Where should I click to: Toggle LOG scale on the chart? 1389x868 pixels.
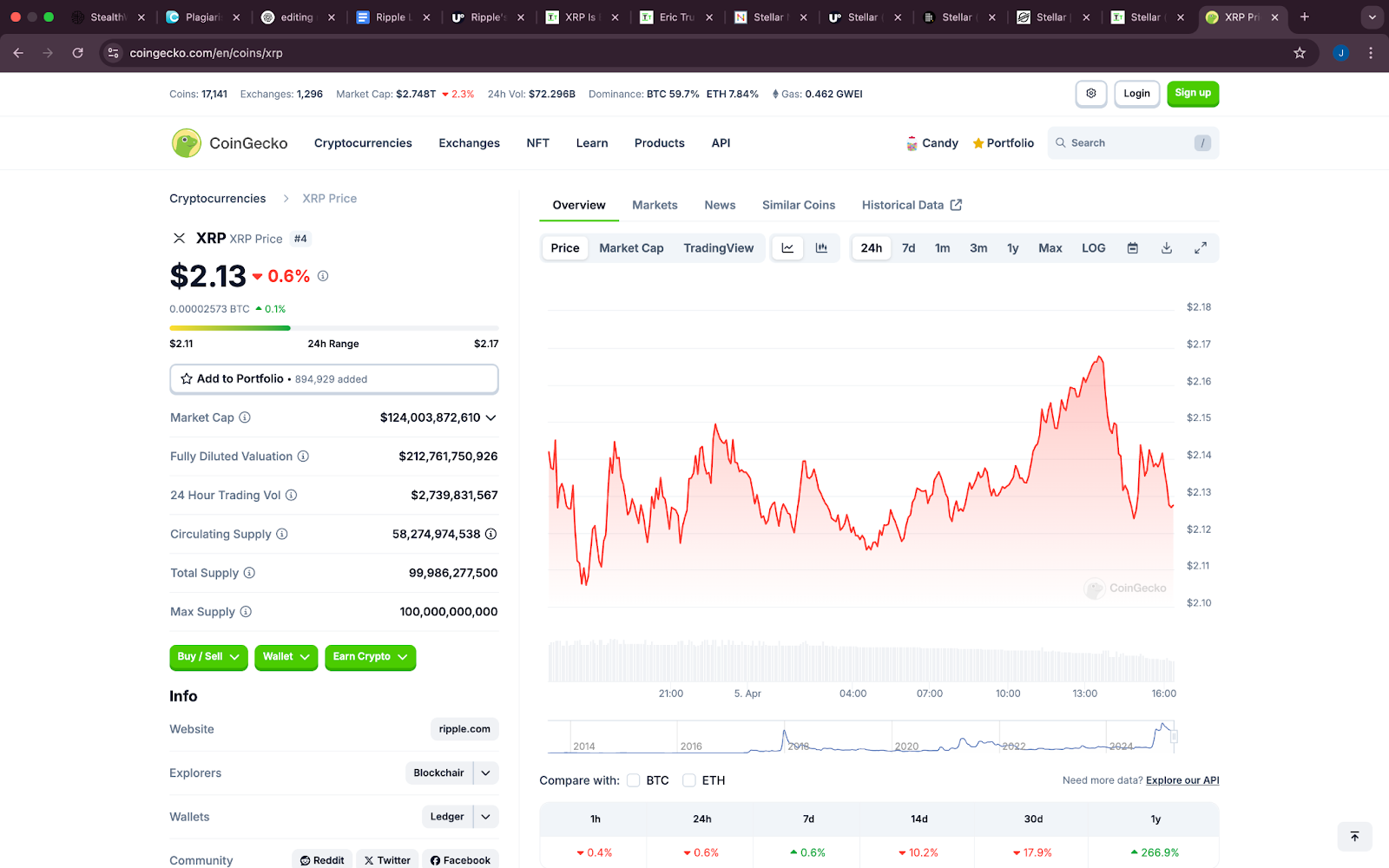1093,248
